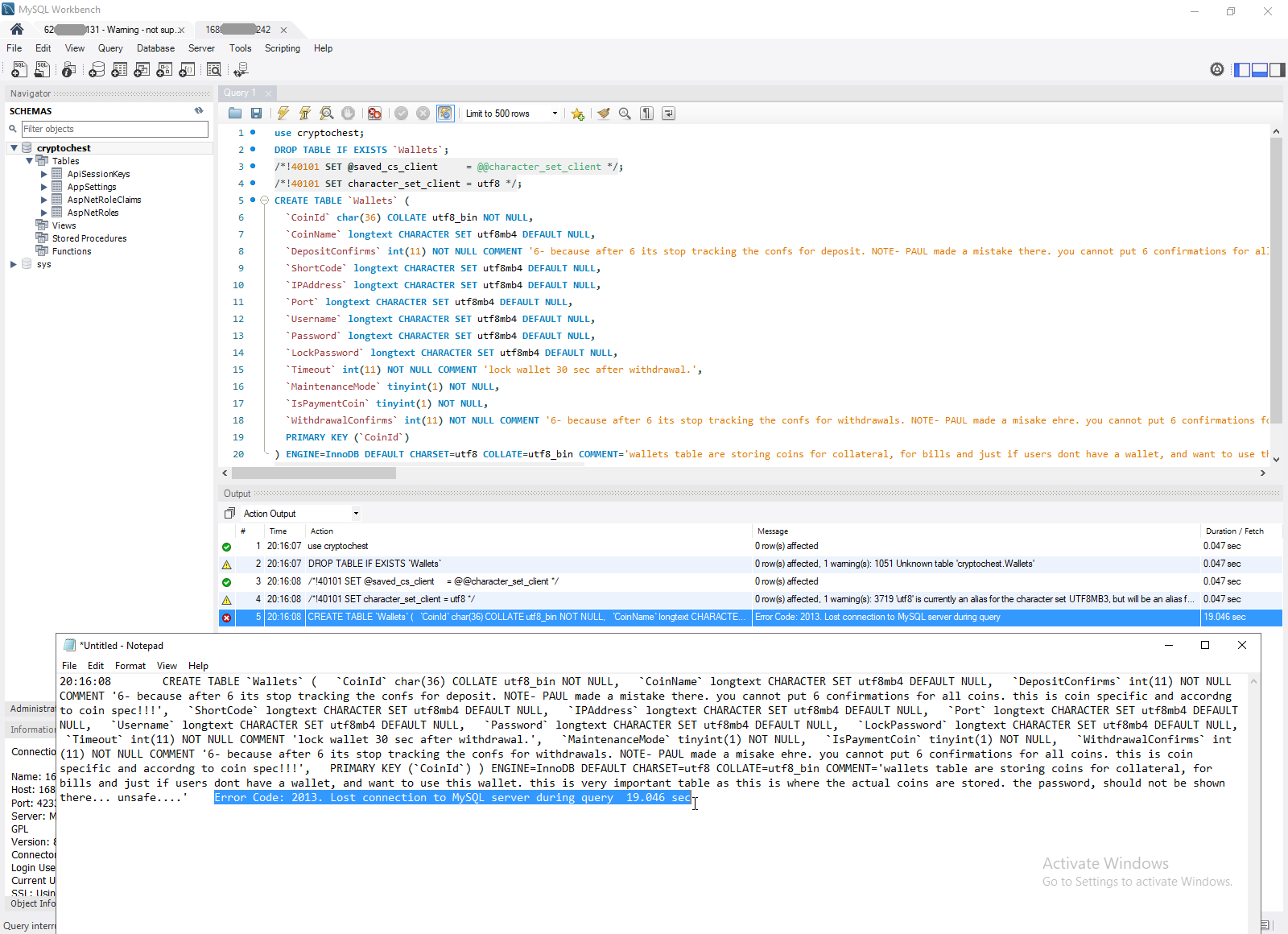This screenshot has width=1288, height=934.
Task: Beautify the SQL query with broom icon
Action: coord(603,114)
